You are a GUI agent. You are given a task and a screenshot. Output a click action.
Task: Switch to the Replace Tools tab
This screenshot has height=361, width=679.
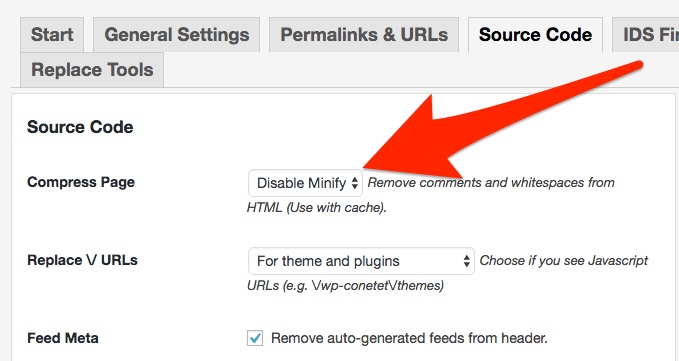[x=92, y=70]
